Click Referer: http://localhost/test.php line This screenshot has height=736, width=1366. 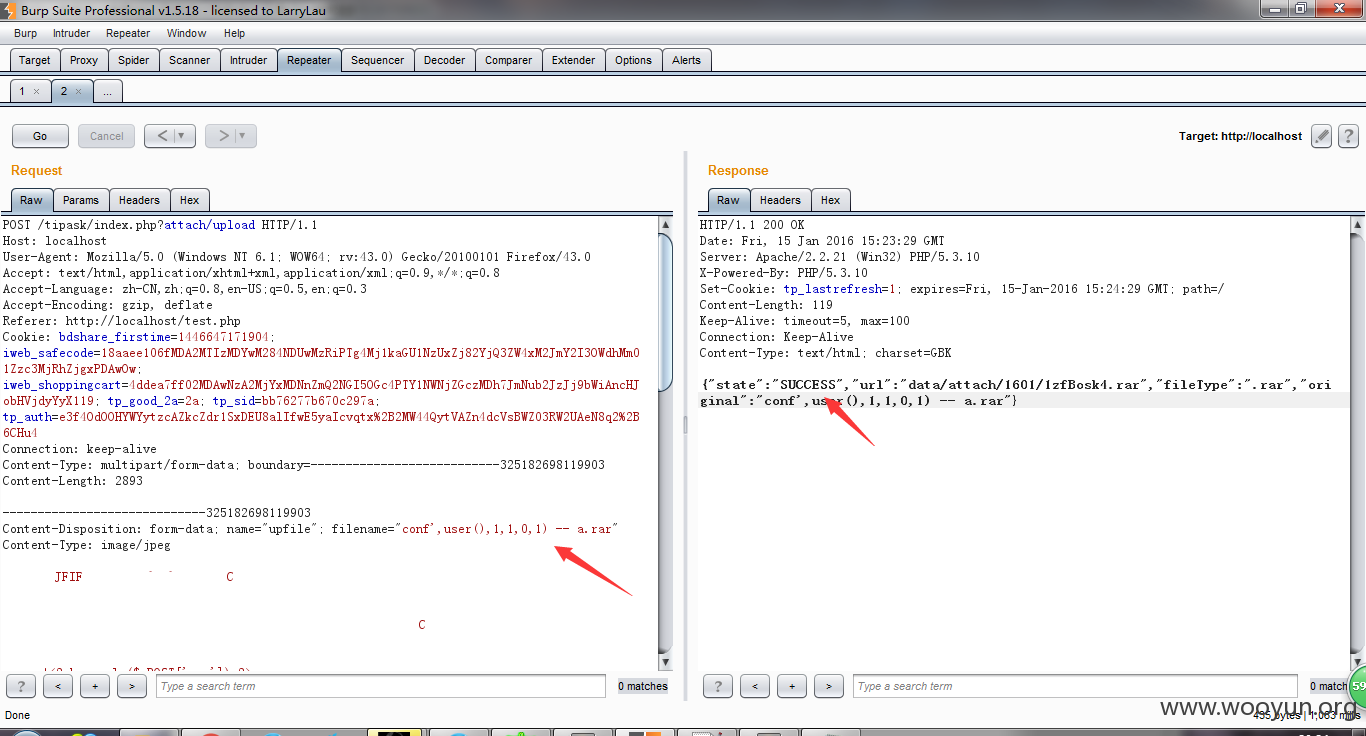pos(121,321)
